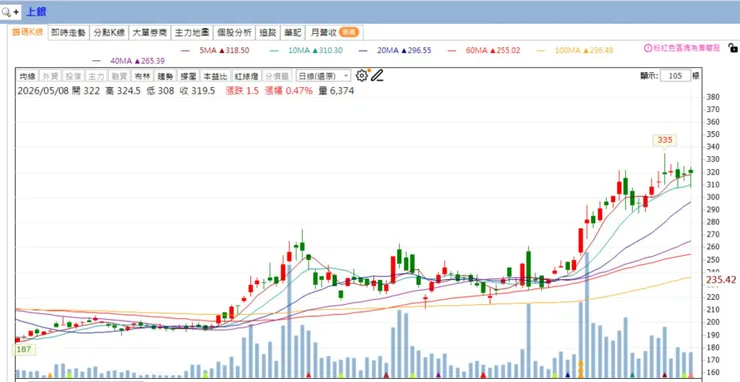Click the 10MA 310.30 legend entry
The height and width of the screenshot is (382, 740).
[315, 50]
